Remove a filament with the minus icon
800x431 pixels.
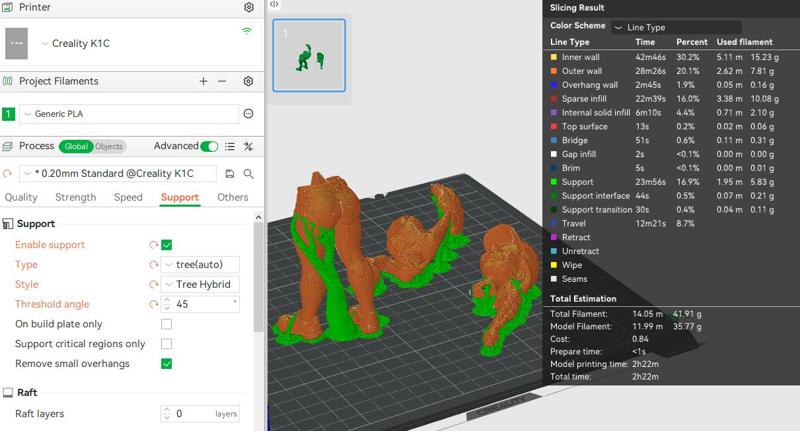click(222, 81)
